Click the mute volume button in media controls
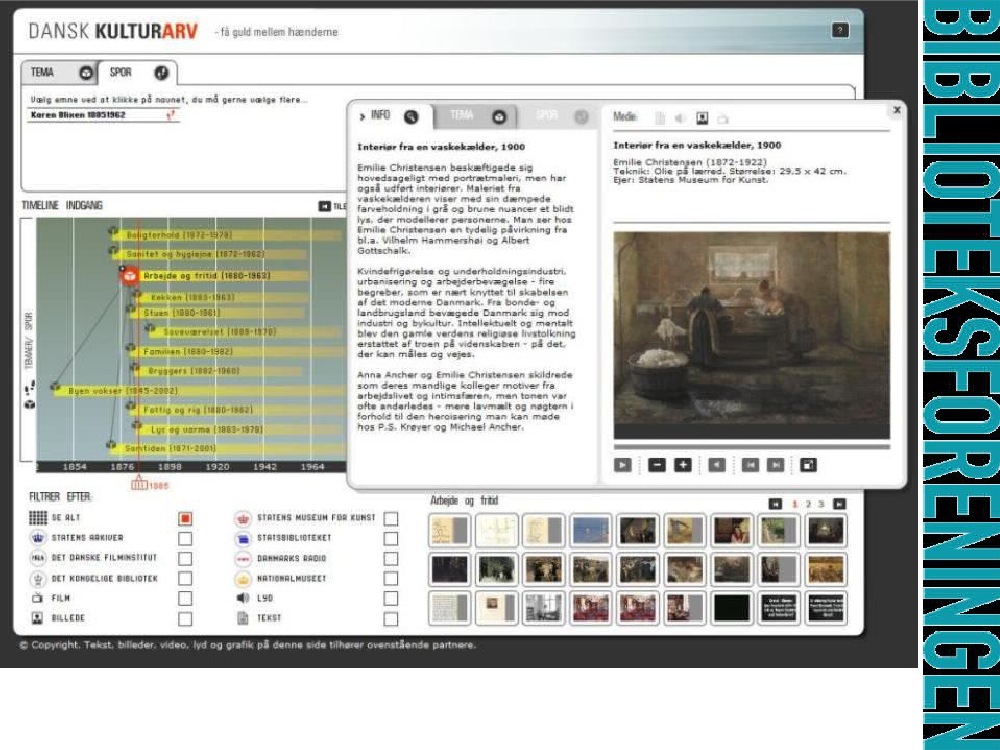Screen dimensions: 1000x750 717,465
